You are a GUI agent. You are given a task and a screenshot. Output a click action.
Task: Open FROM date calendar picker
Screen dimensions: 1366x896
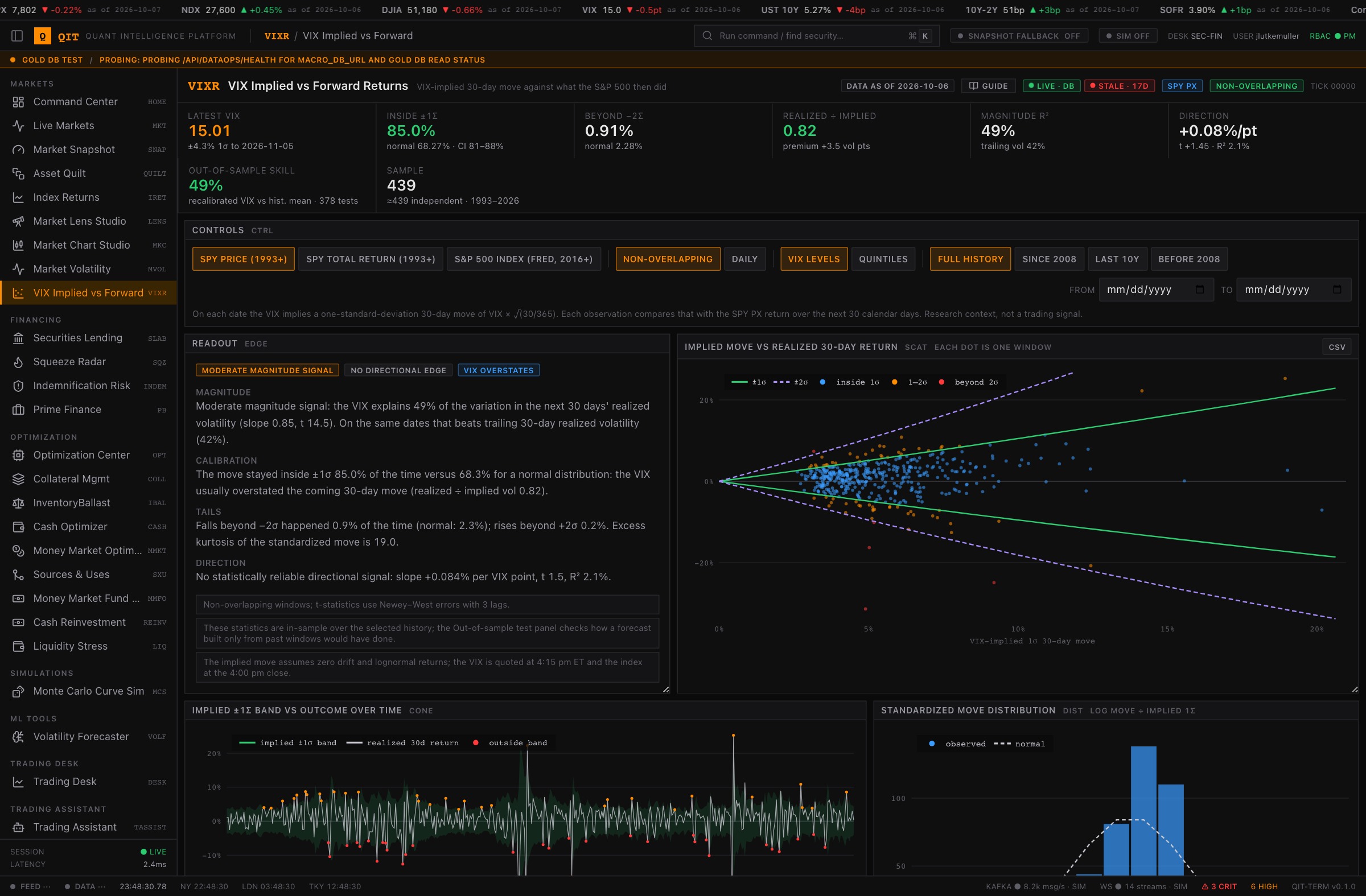[1199, 290]
